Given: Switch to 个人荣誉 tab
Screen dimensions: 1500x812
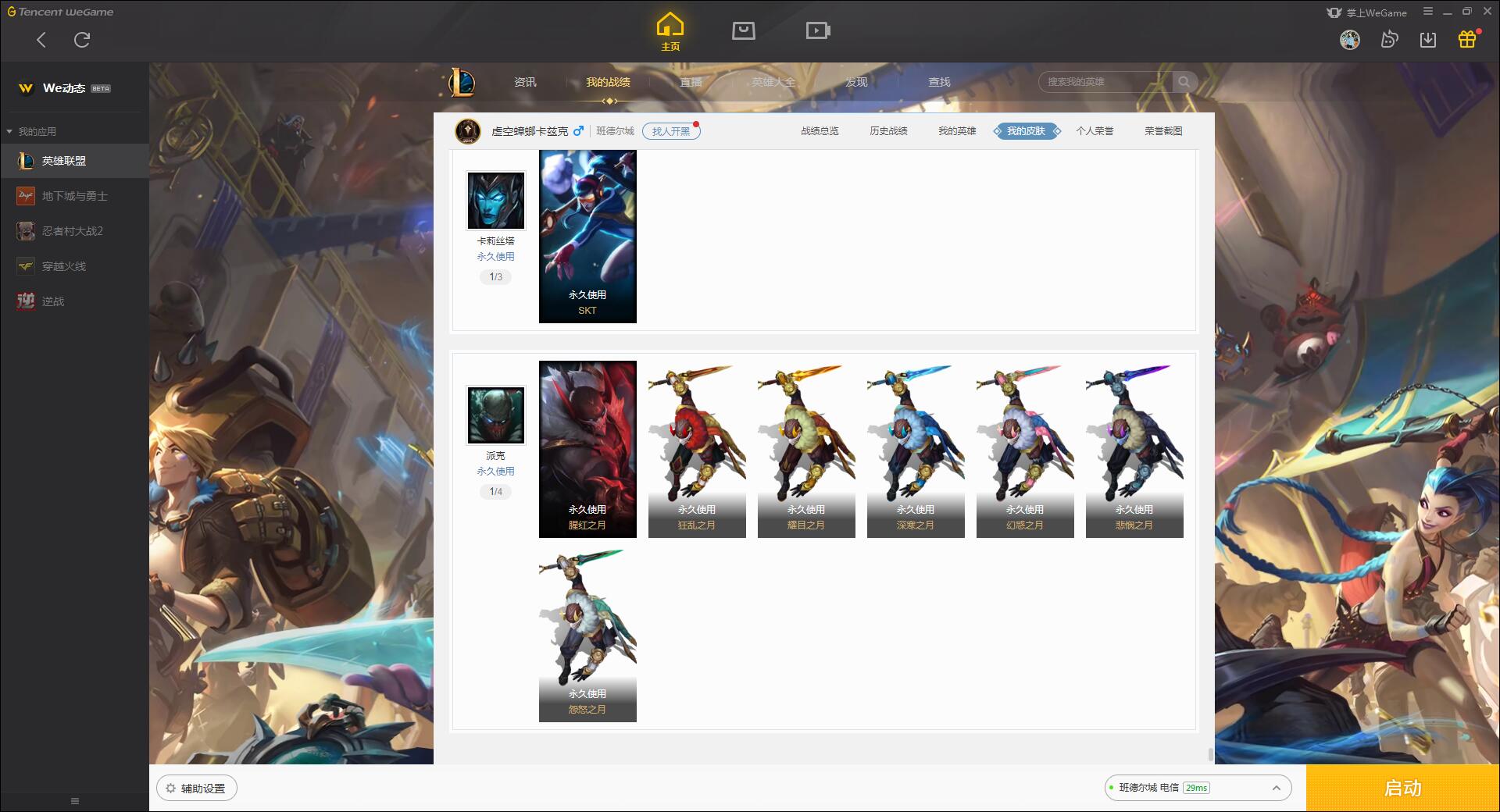Looking at the screenshot, I should point(1095,131).
